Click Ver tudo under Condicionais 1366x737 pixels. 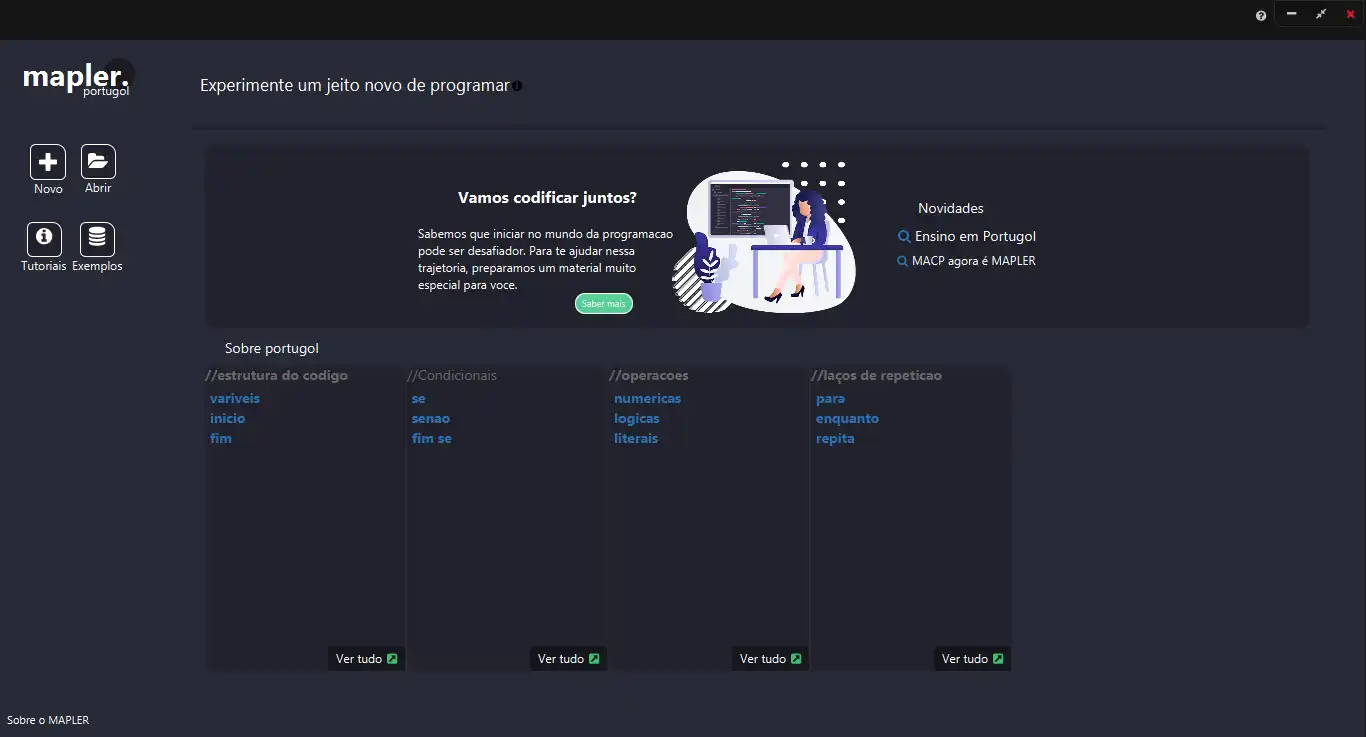(568, 659)
